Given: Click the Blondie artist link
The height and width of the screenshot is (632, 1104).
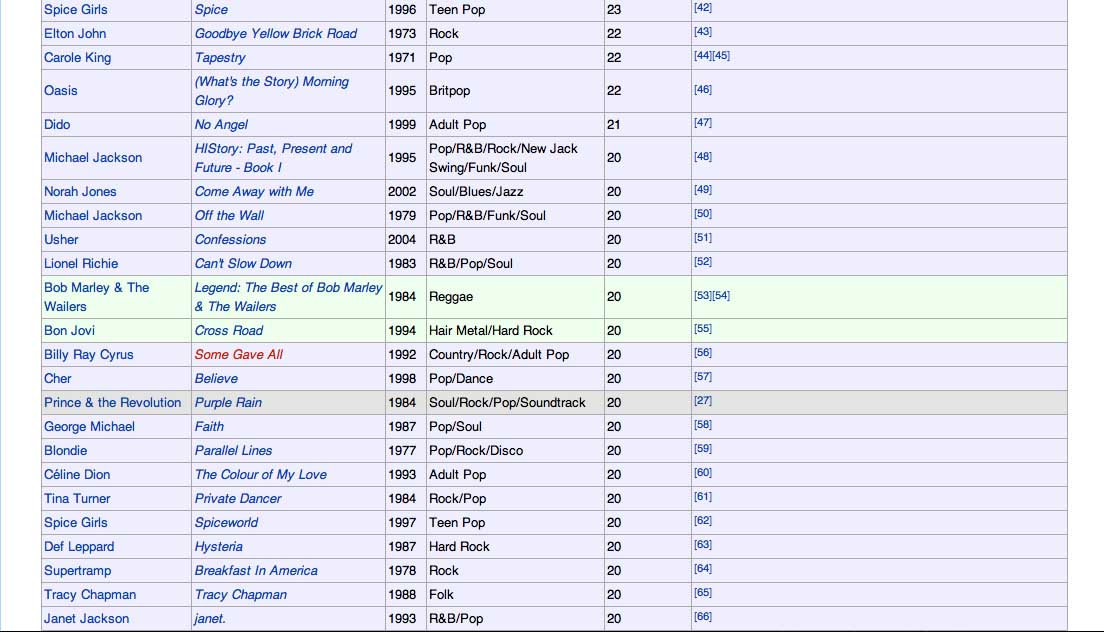Looking at the screenshot, I should click(x=65, y=450).
